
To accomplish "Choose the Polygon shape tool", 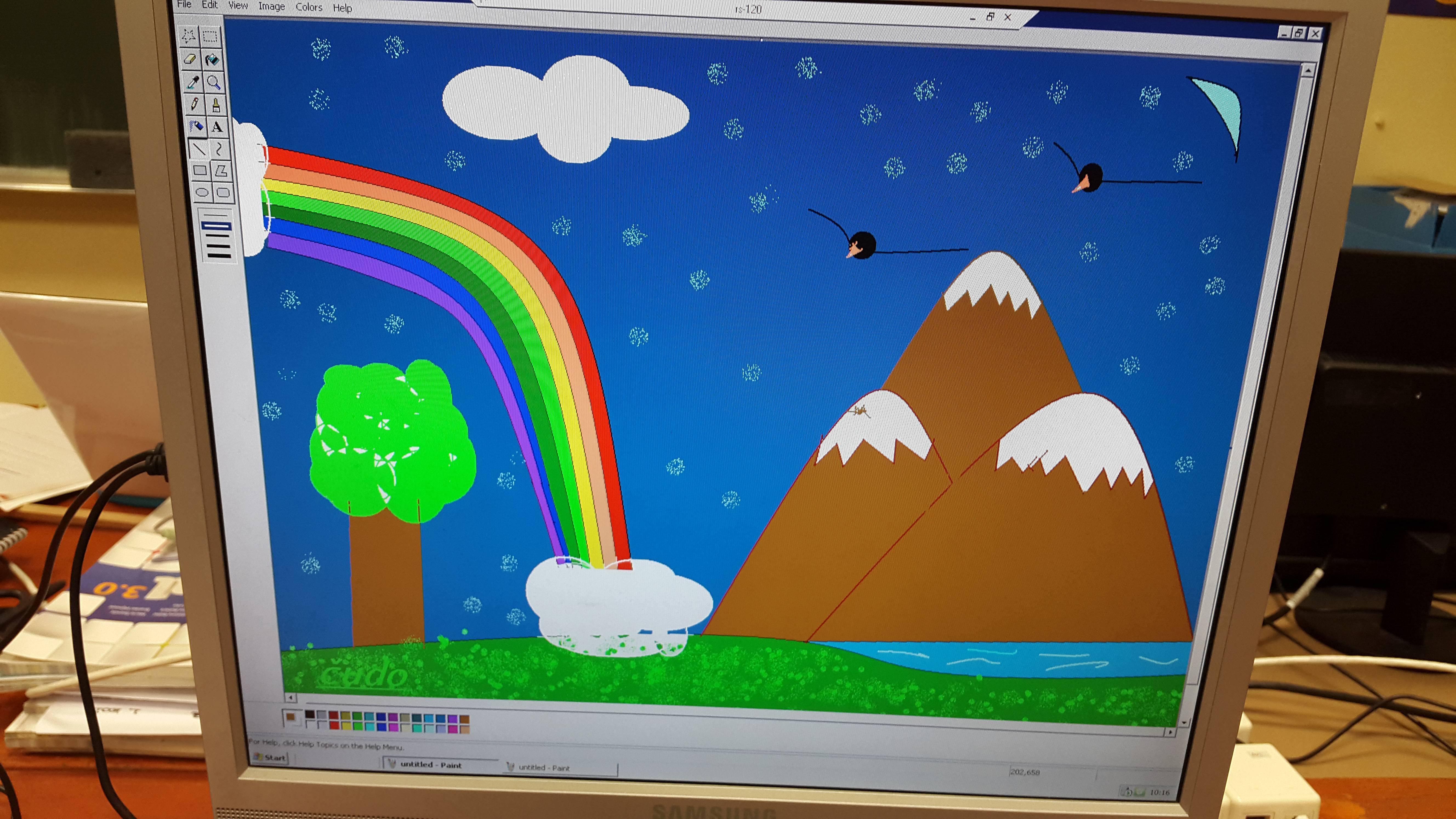I will 221,171.
